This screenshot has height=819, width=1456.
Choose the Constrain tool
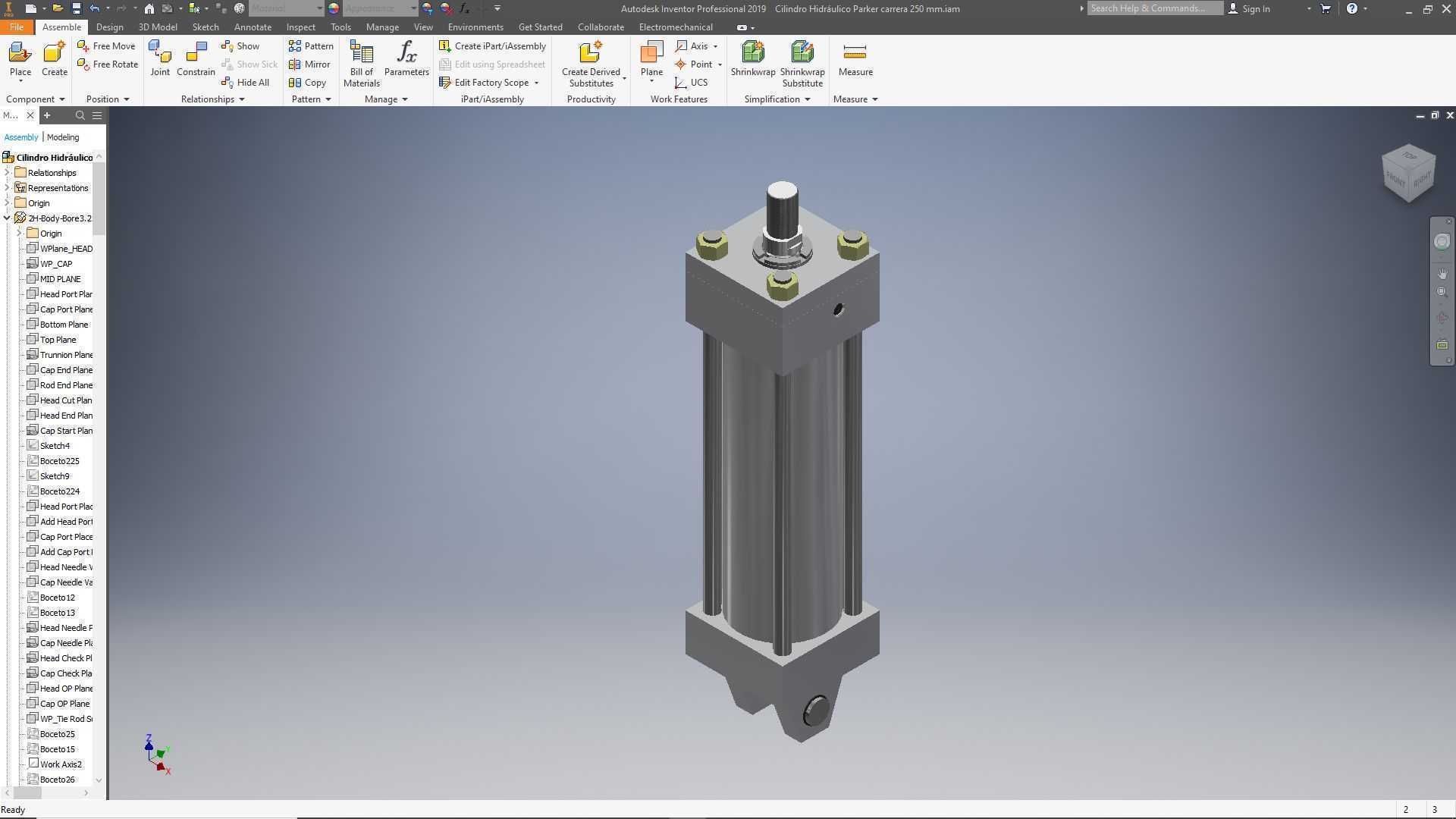click(196, 59)
